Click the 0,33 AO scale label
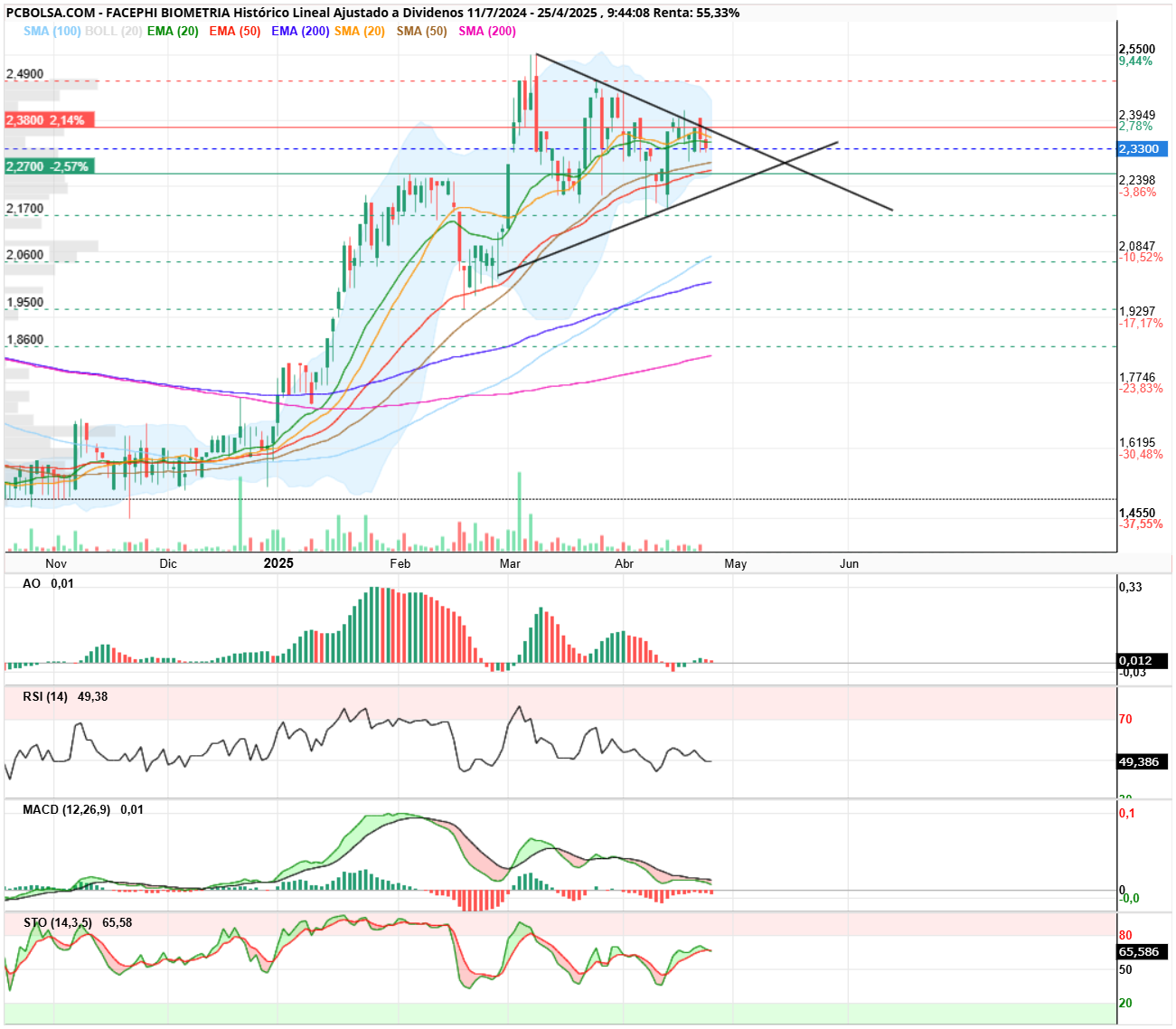This screenshot has width=1176, height=1029. click(x=1131, y=587)
